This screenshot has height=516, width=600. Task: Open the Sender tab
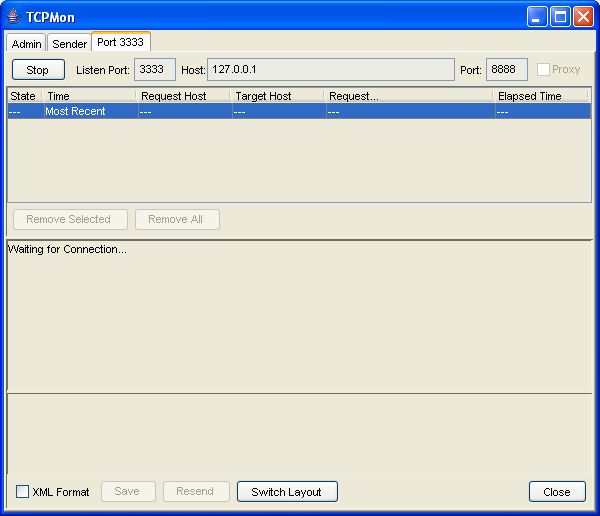70,44
